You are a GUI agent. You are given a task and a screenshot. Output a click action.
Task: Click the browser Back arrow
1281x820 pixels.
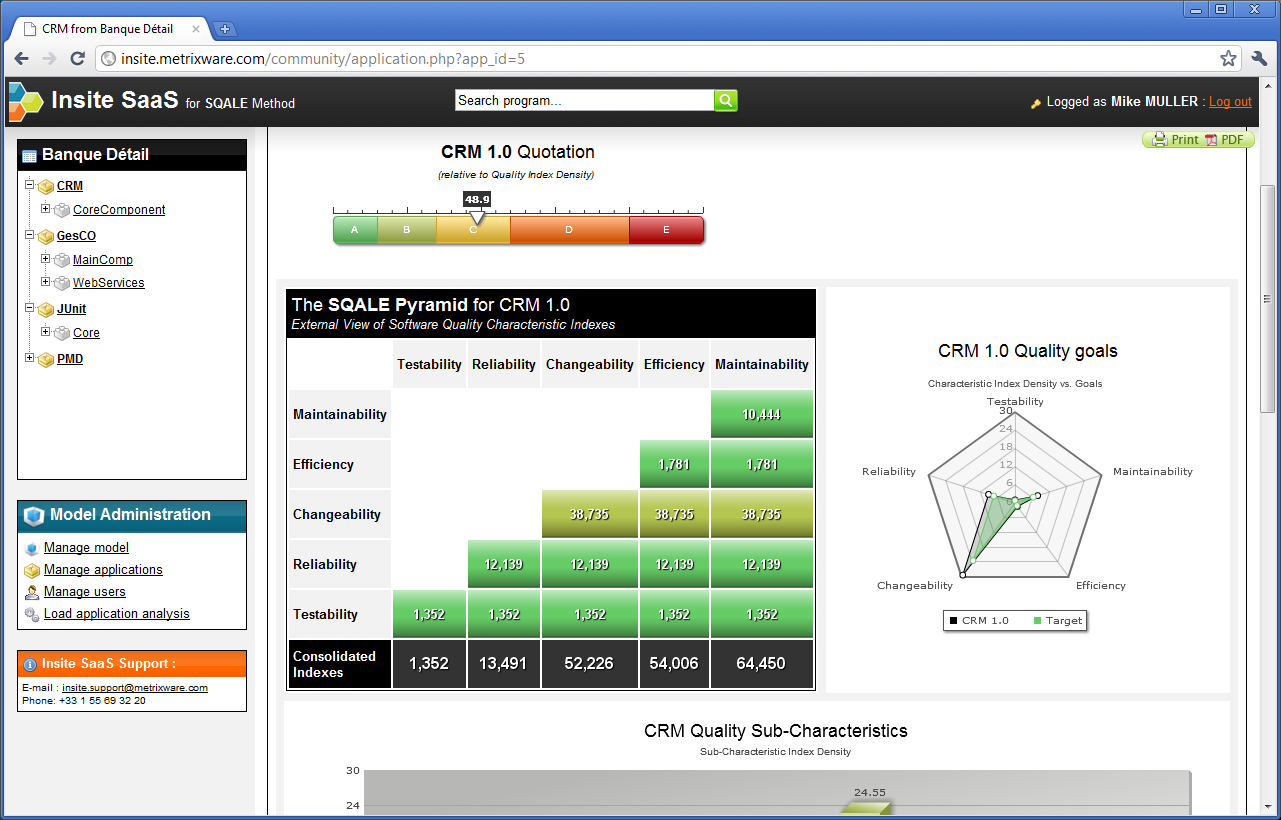(21, 59)
